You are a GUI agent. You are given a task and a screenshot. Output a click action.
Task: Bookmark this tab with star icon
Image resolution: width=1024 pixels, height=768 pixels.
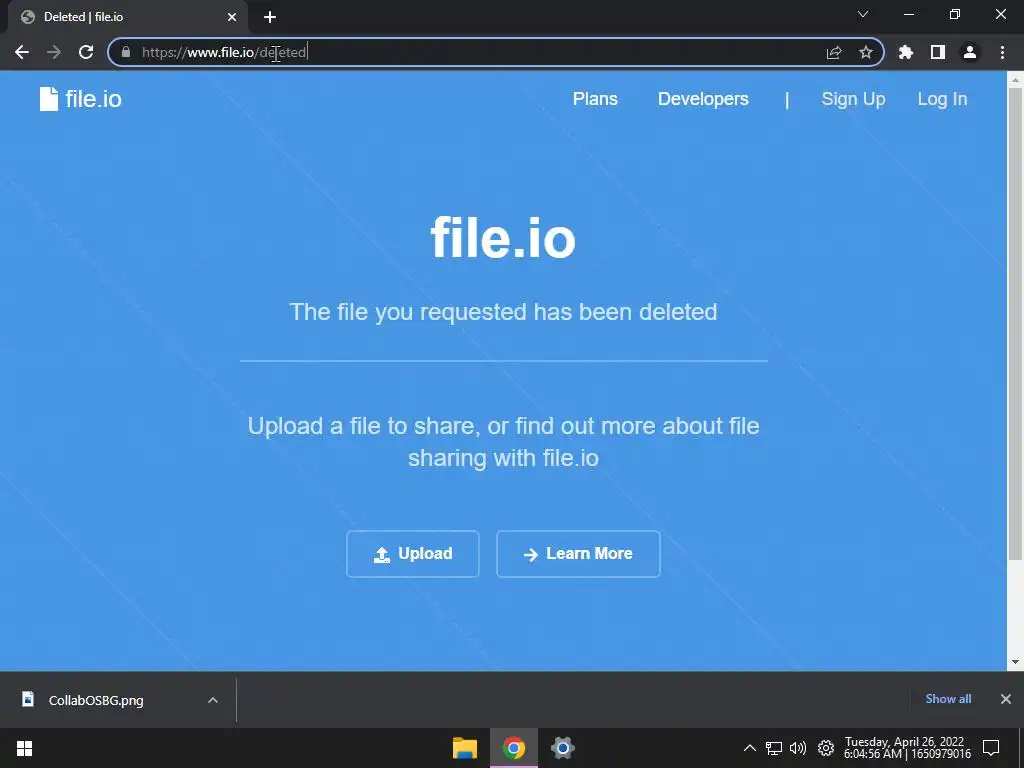pyautogui.click(x=866, y=52)
